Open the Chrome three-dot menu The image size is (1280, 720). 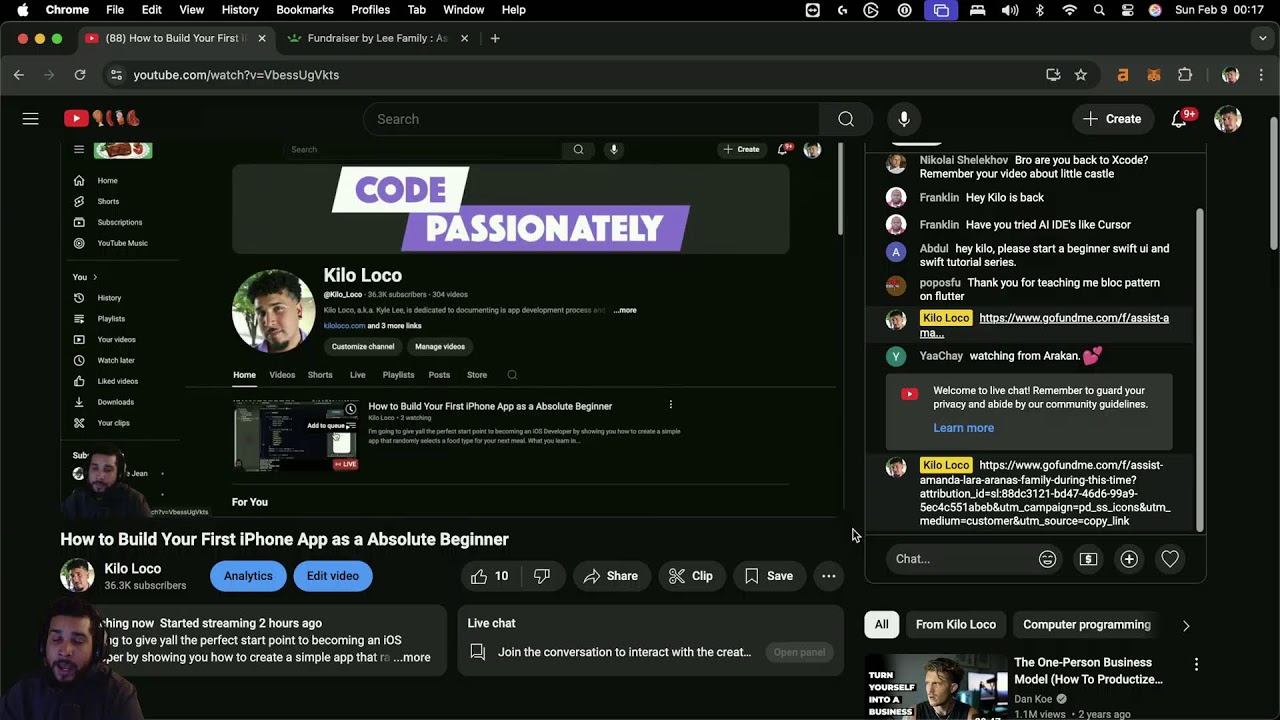1263,75
